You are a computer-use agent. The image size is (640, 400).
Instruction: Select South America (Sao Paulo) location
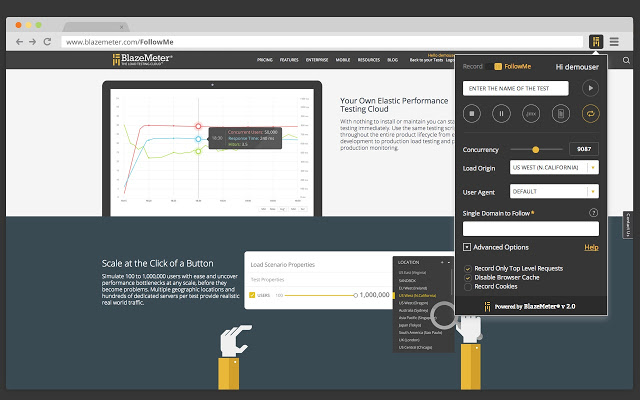pos(420,333)
